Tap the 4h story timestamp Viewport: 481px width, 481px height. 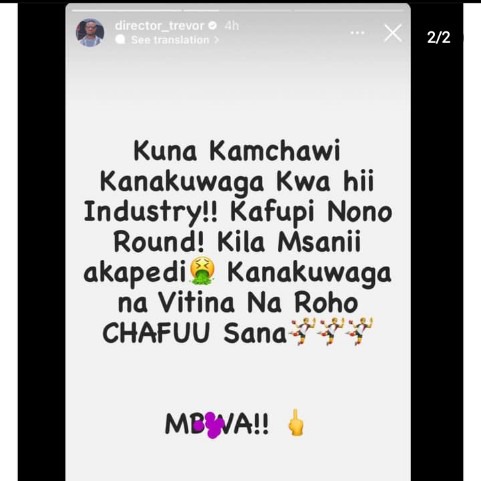(x=232, y=26)
